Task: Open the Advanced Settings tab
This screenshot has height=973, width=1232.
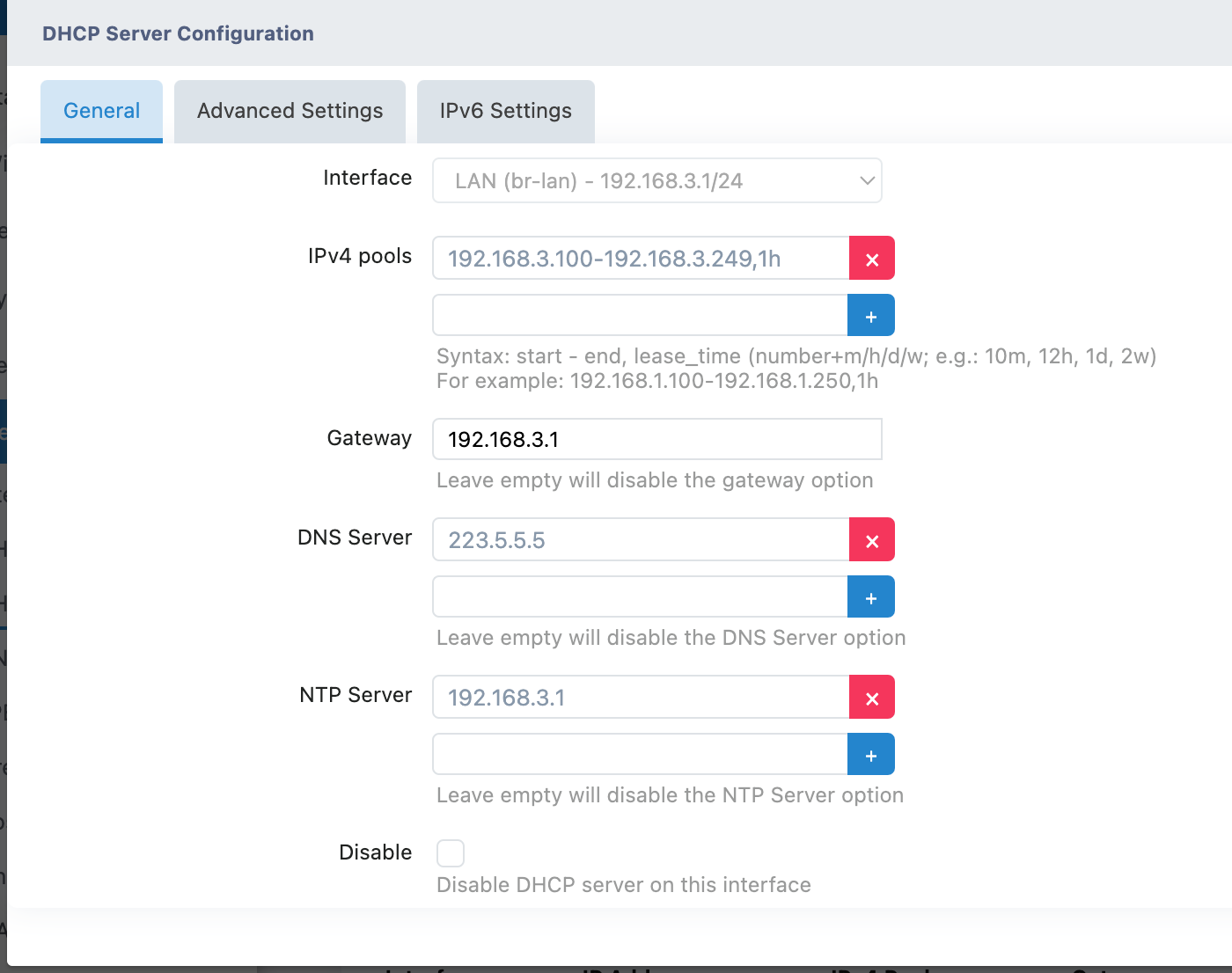Action: (x=290, y=111)
